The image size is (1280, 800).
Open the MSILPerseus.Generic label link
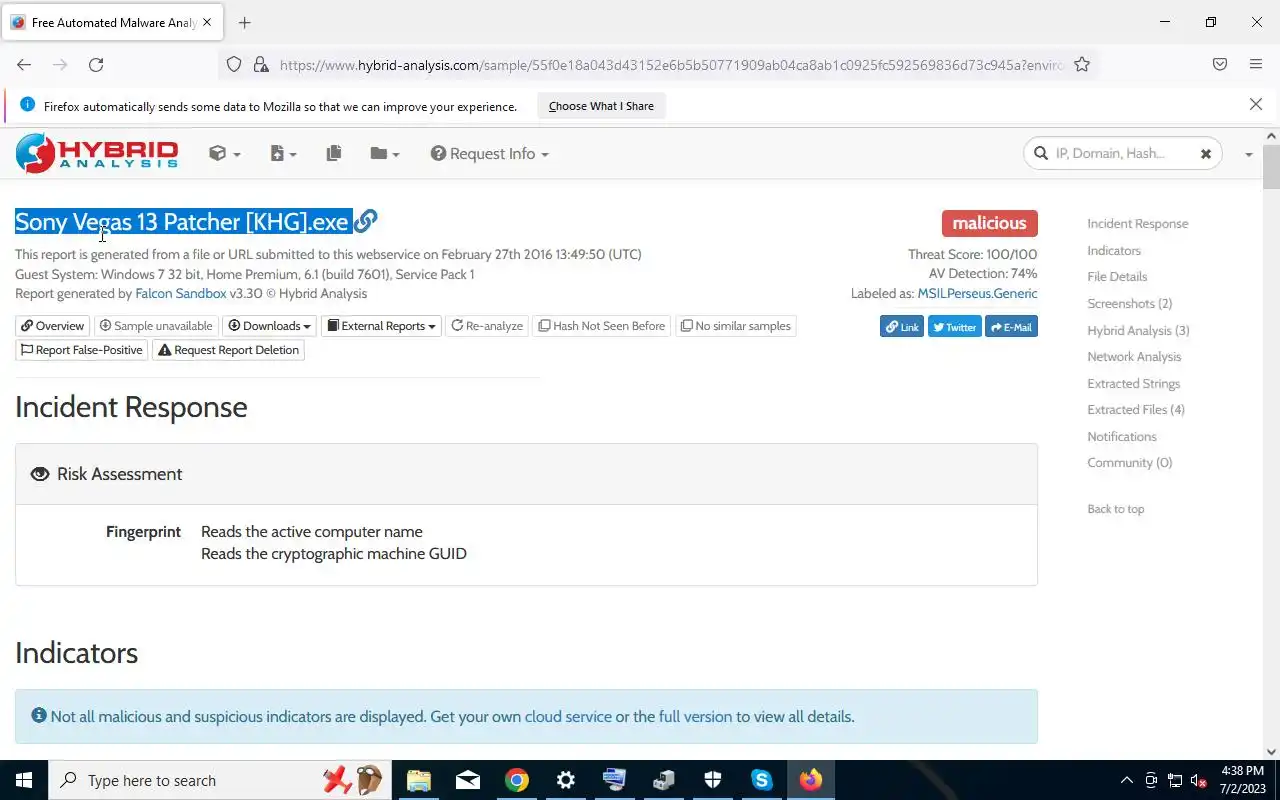[x=977, y=294]
